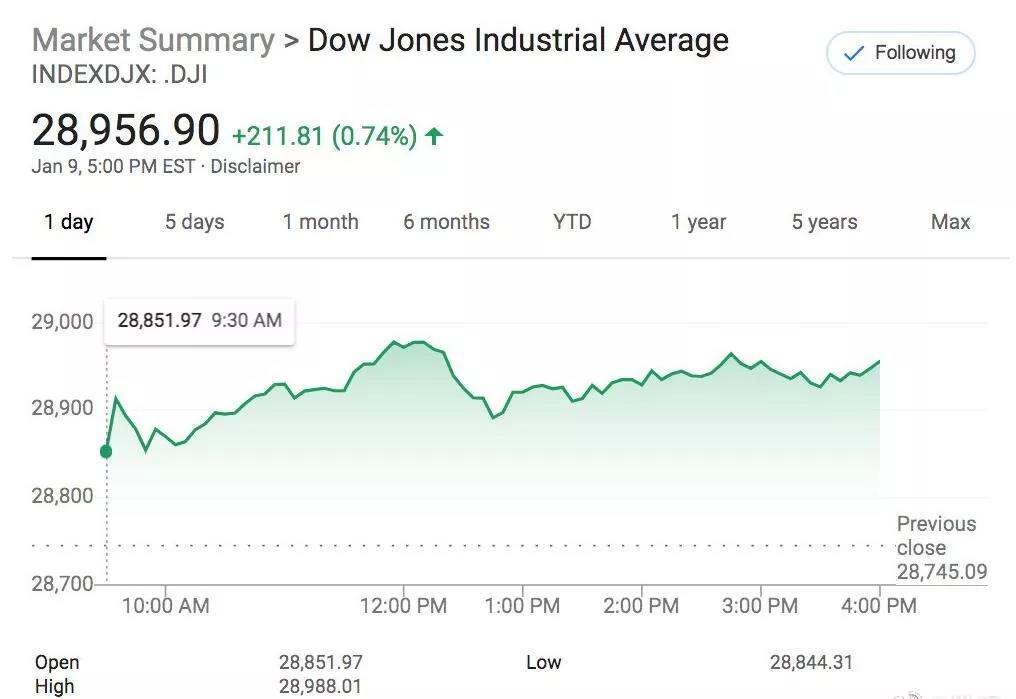This screenshot has height=699, width=1016.
Task: Click the chart at 12:00 PM
Action: (x=404, y=346)
